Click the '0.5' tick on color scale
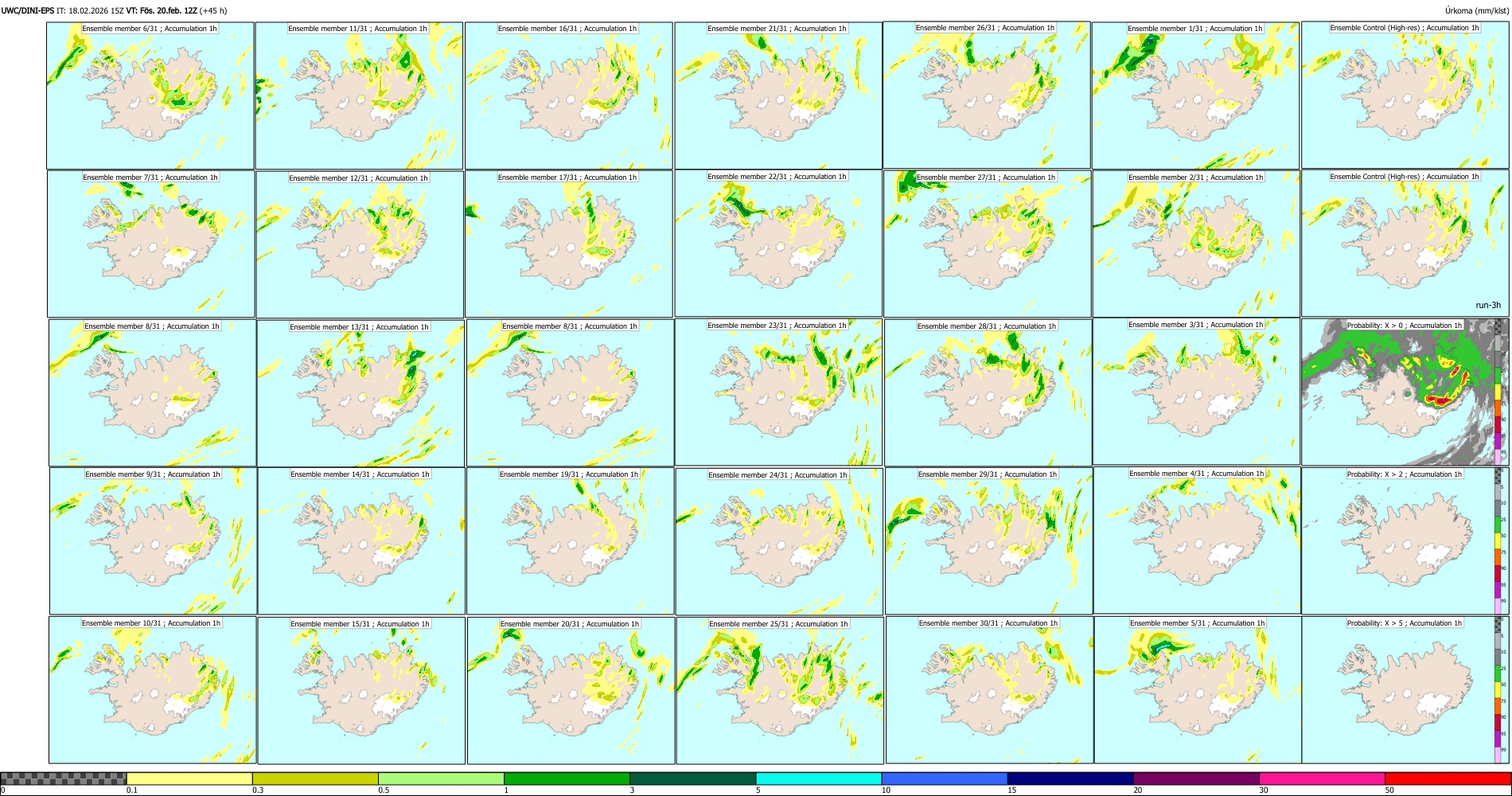 coord(384,790)
